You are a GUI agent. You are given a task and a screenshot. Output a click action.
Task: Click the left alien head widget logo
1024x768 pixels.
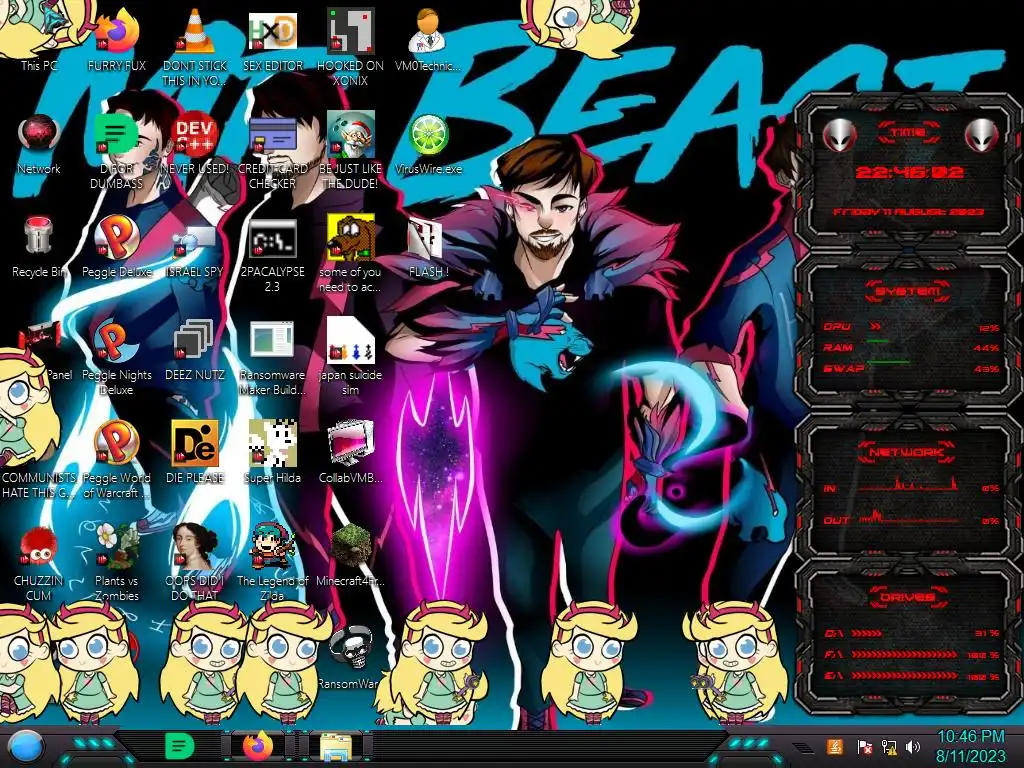tap(839, 136)
